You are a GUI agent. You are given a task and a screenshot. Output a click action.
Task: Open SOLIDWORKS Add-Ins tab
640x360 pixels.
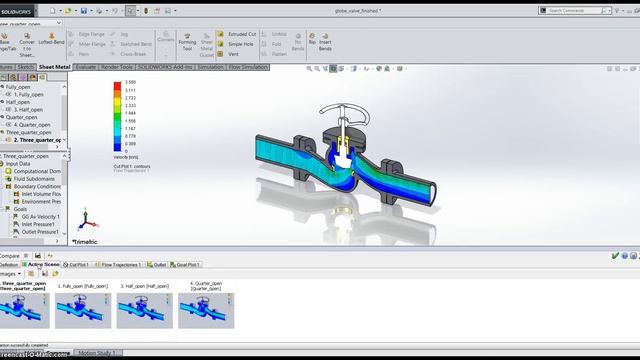click(x=165, y=67)
